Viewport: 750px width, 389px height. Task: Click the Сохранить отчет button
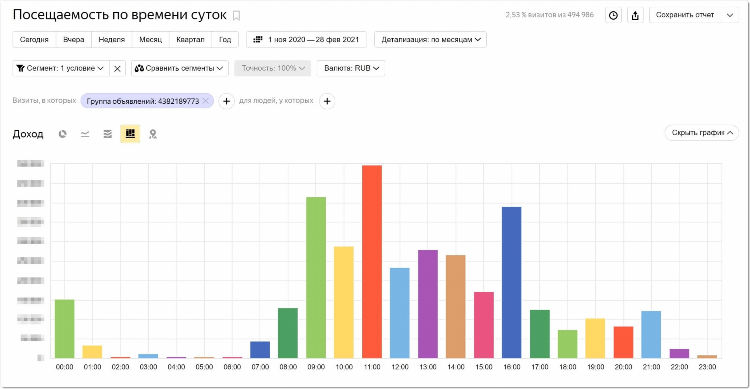[684, 15]
